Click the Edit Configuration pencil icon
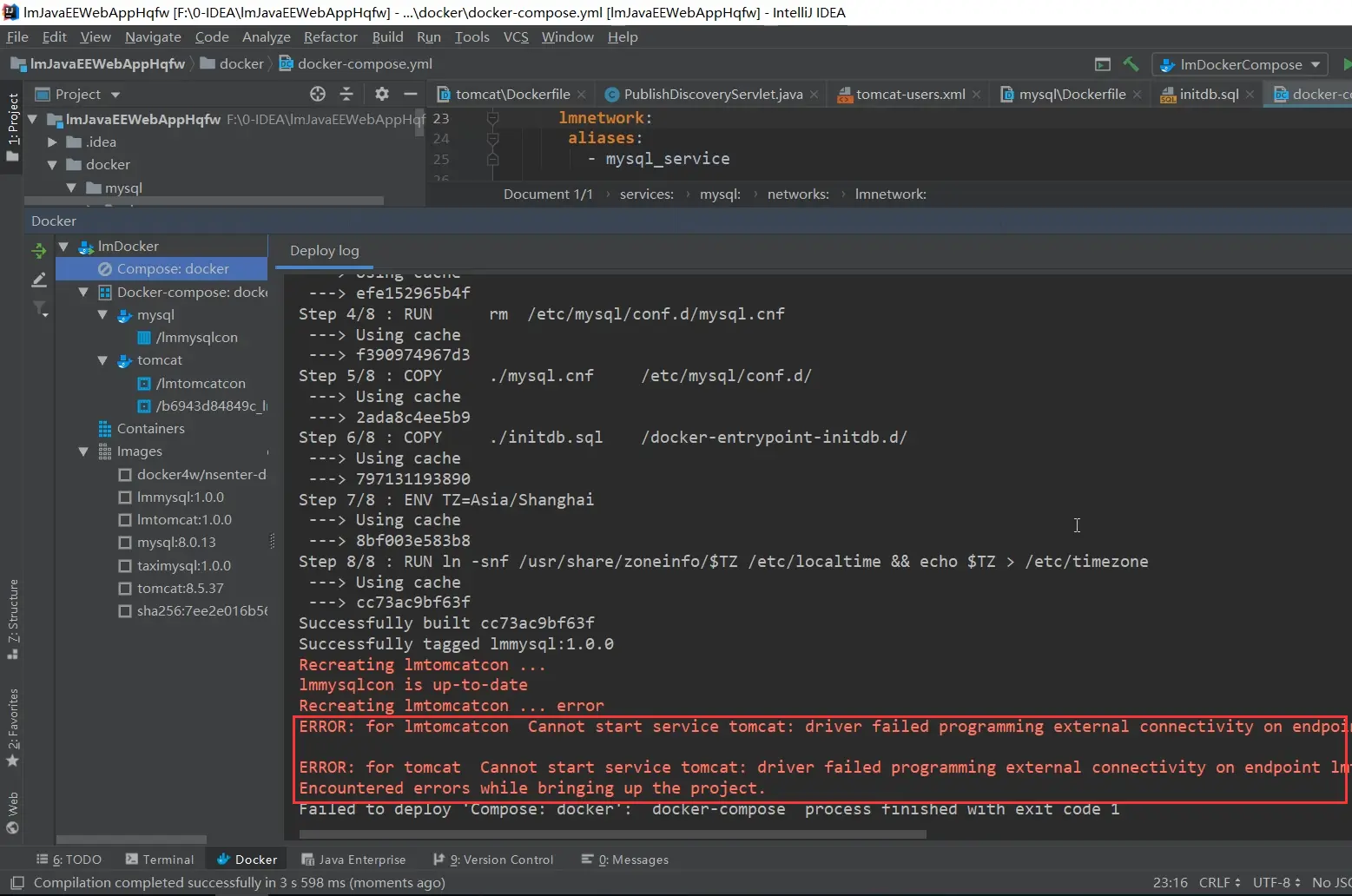Viewport: 1352px width, 896px height. [39, 280]
